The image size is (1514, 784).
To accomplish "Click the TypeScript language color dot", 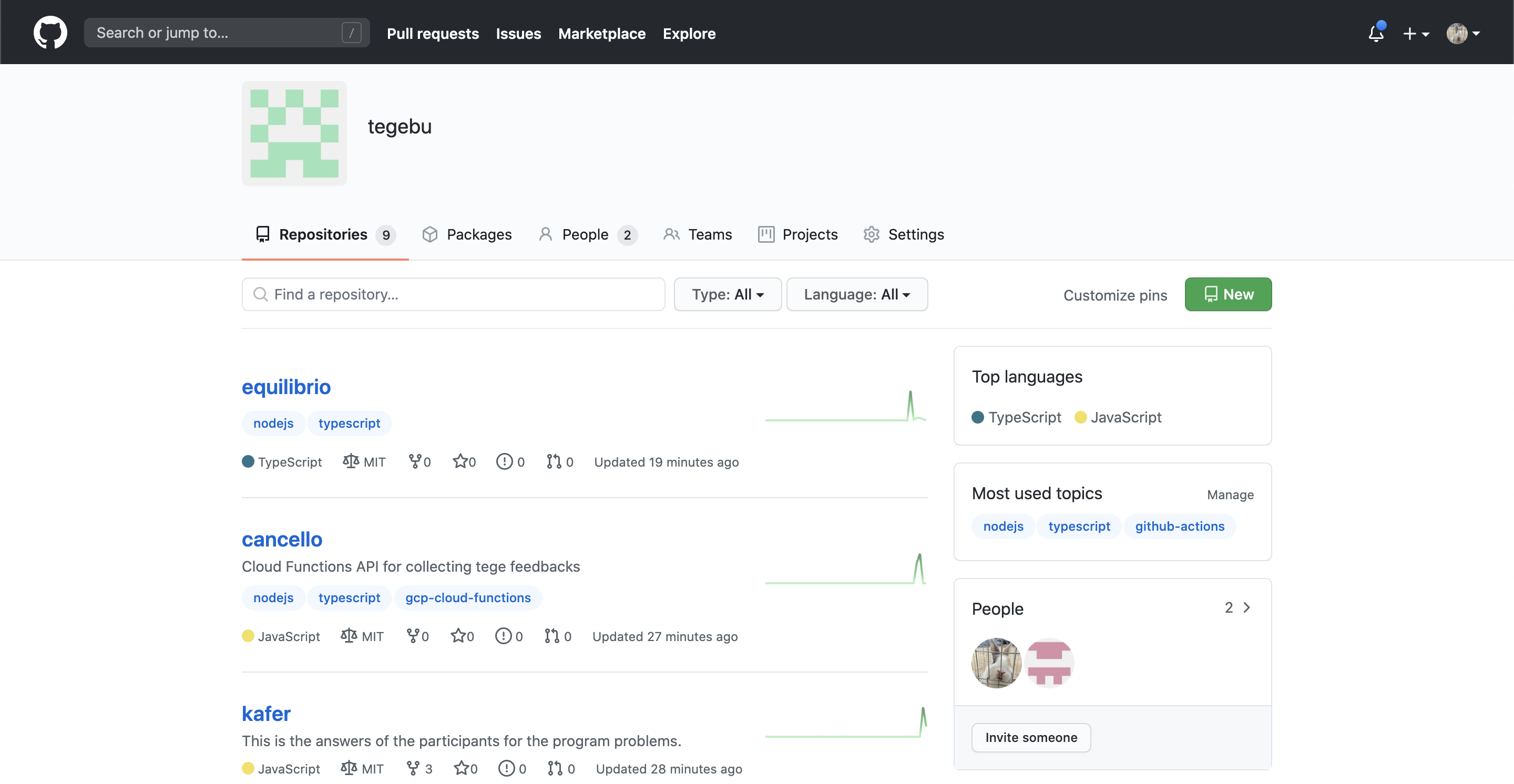I will point(248,461).
